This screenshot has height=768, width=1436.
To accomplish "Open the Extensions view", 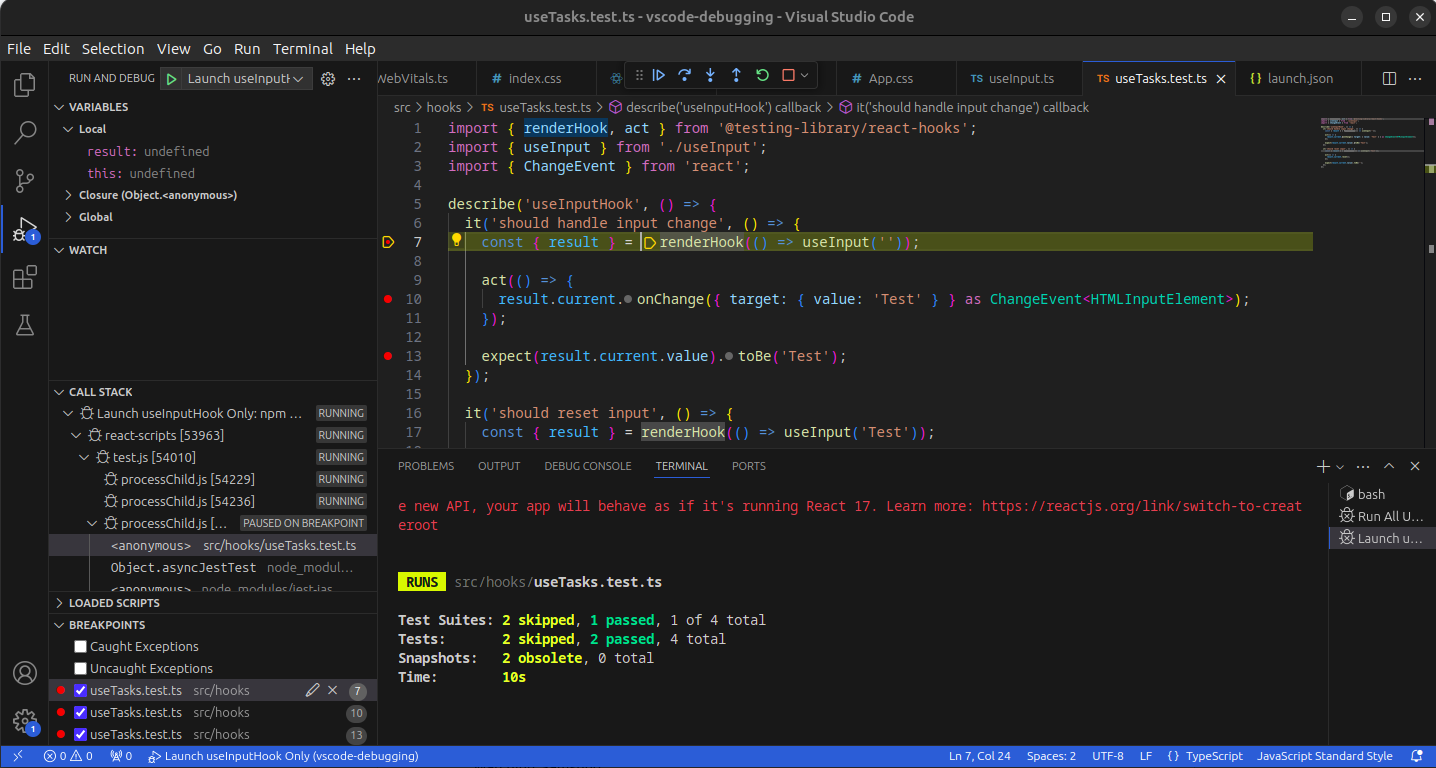I will tap(25, 277).
